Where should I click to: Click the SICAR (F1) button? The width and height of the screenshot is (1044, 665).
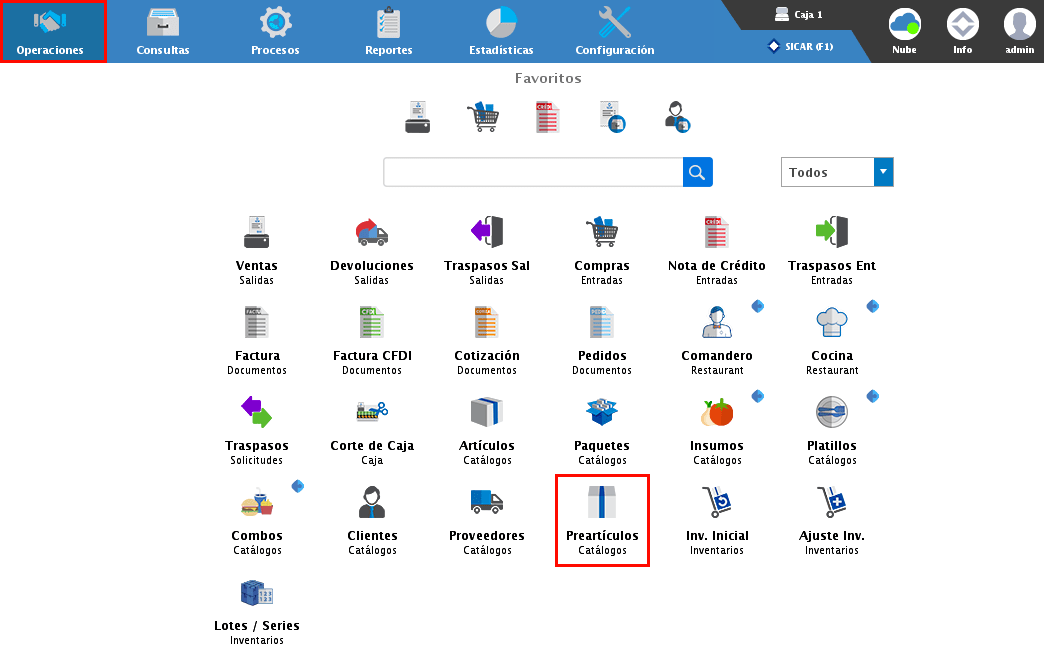[800, 46]
